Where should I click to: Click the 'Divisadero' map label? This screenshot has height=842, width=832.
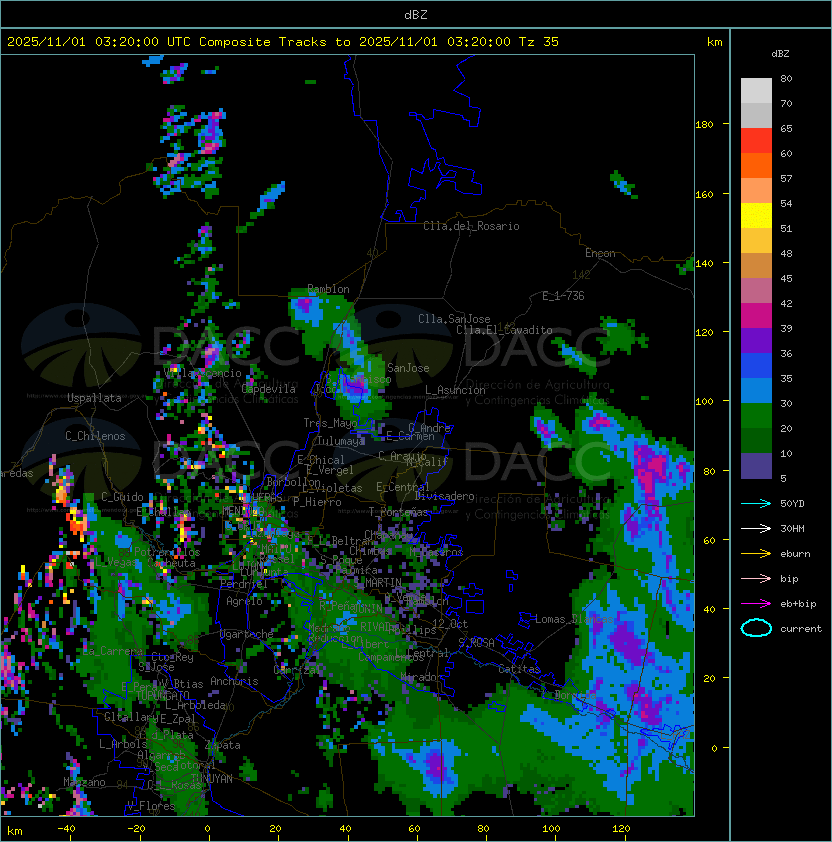click(x=445, y=496)
